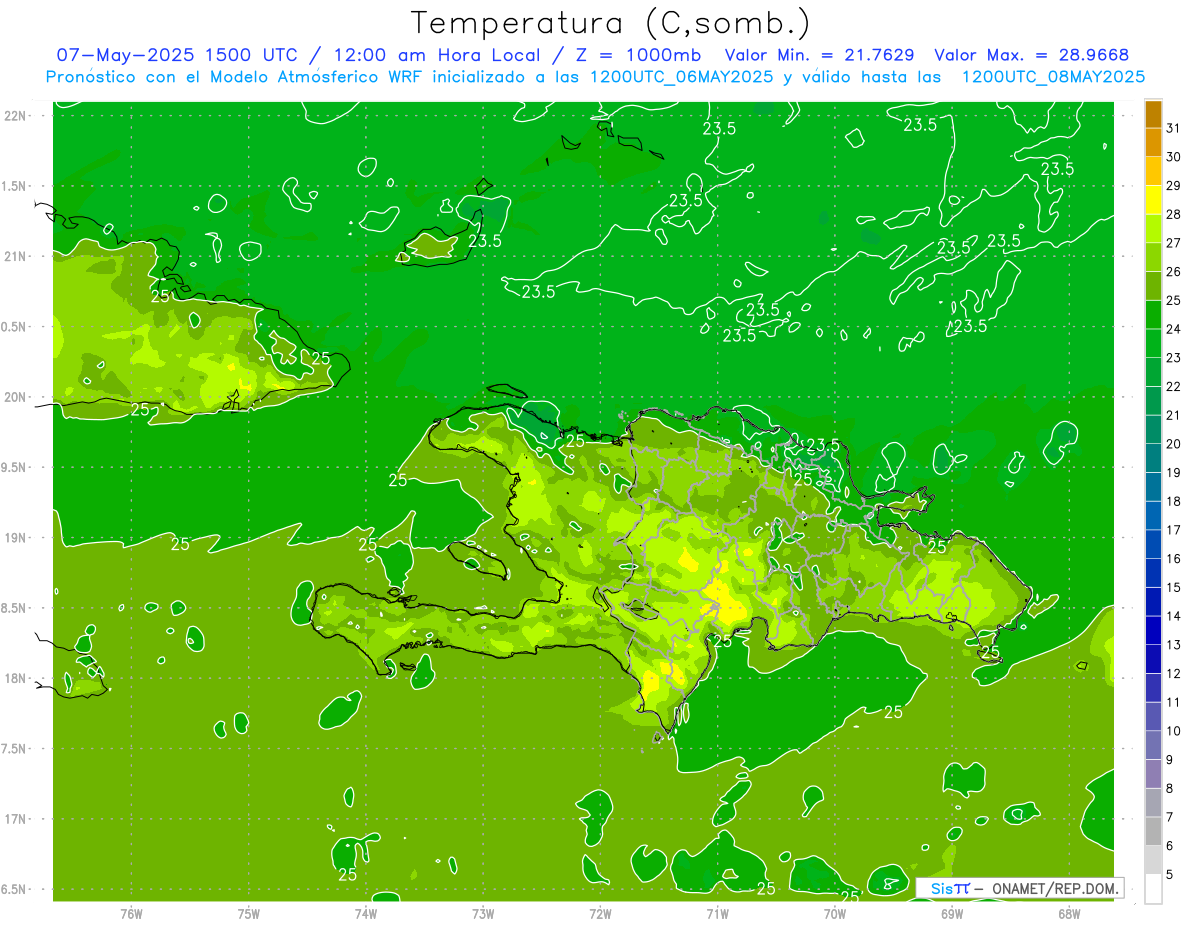Select gray swatch between 6 and 7

pos(1153,831)
